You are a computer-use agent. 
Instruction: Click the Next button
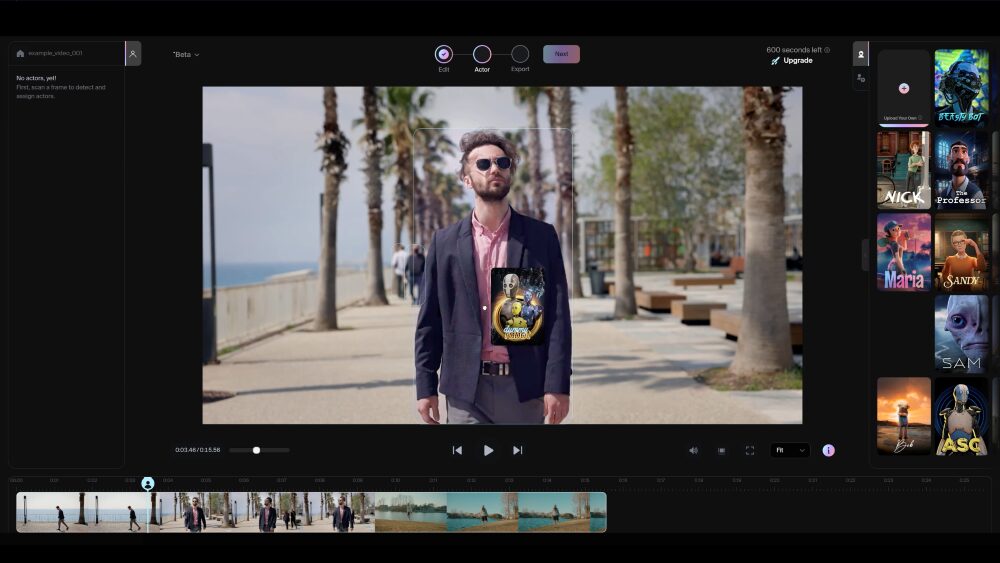click(561, 54)
